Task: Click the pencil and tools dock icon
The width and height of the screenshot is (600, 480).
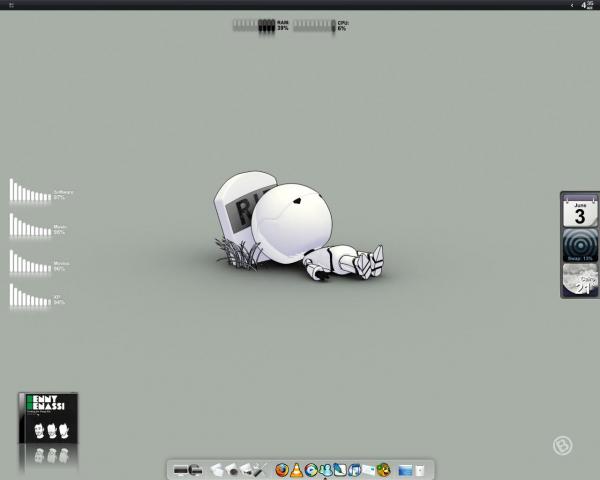Action: click(x=260, y=470)
